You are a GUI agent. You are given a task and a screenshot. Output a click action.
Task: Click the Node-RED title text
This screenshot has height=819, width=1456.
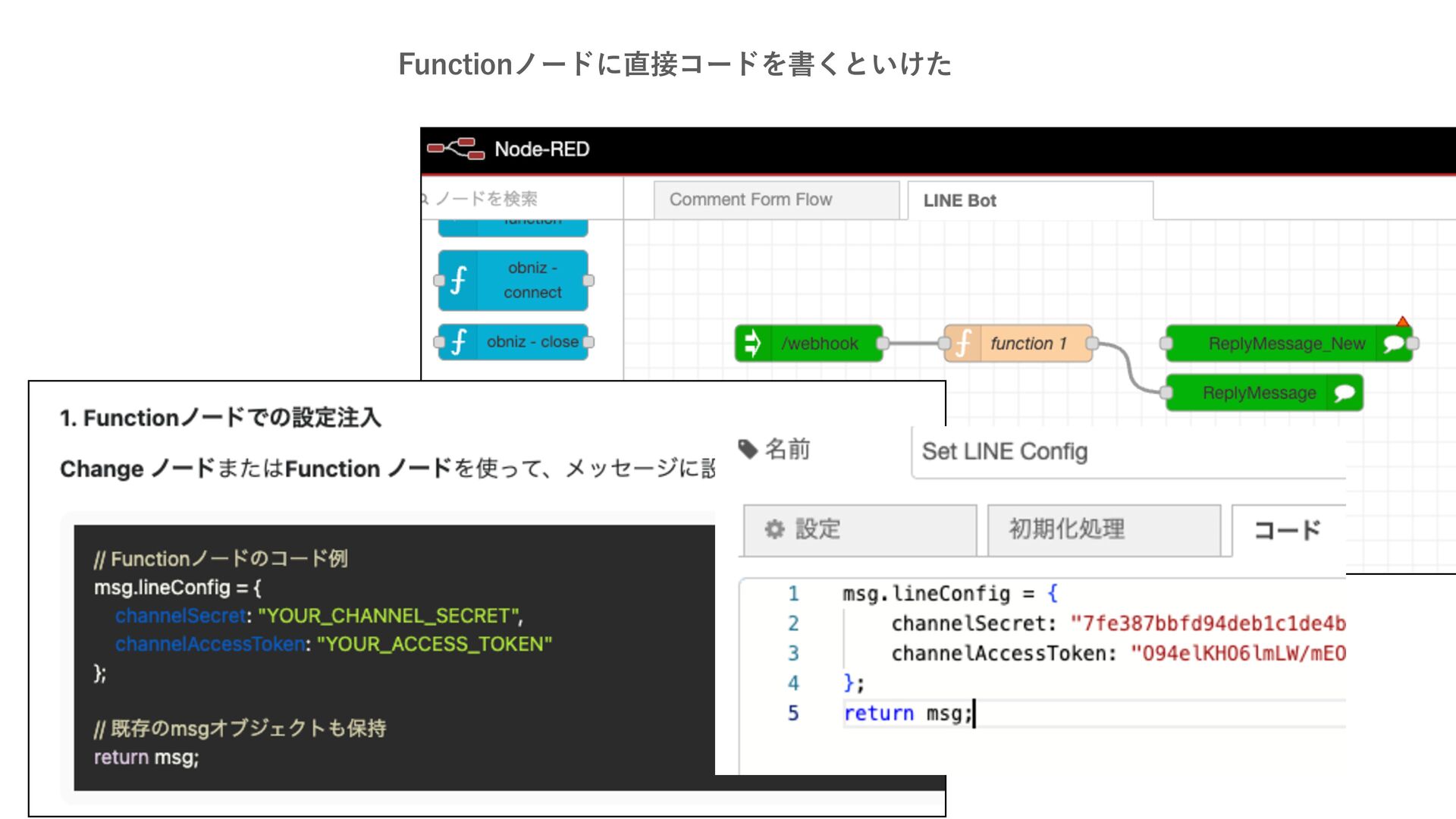541,149
